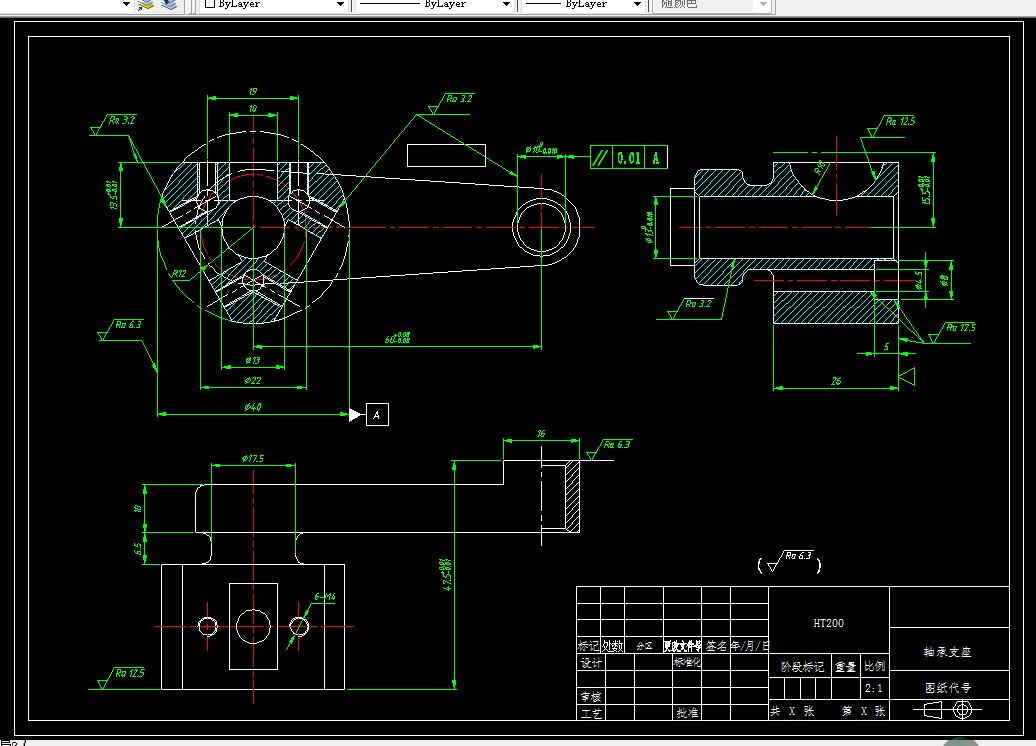Screen dimensions: 1036x746
Task: Click the 阶段标记 label
Action: 802,667
